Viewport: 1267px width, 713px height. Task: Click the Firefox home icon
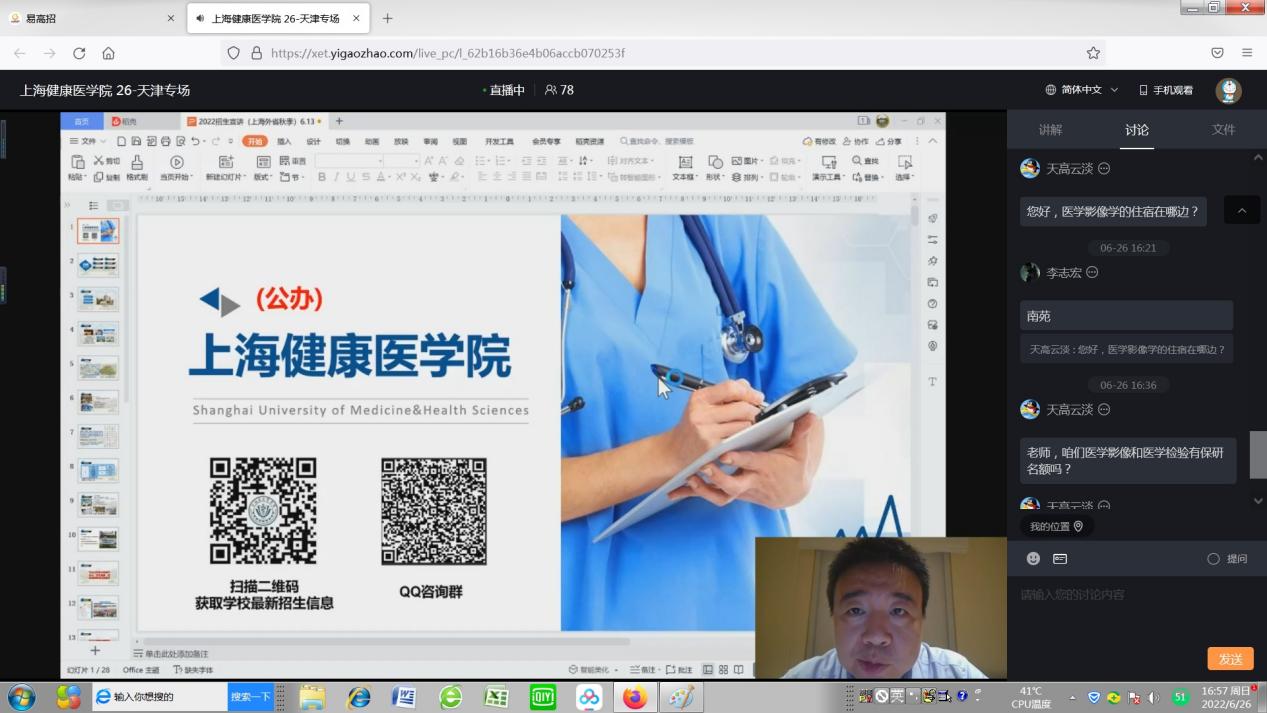pos(109,53)
